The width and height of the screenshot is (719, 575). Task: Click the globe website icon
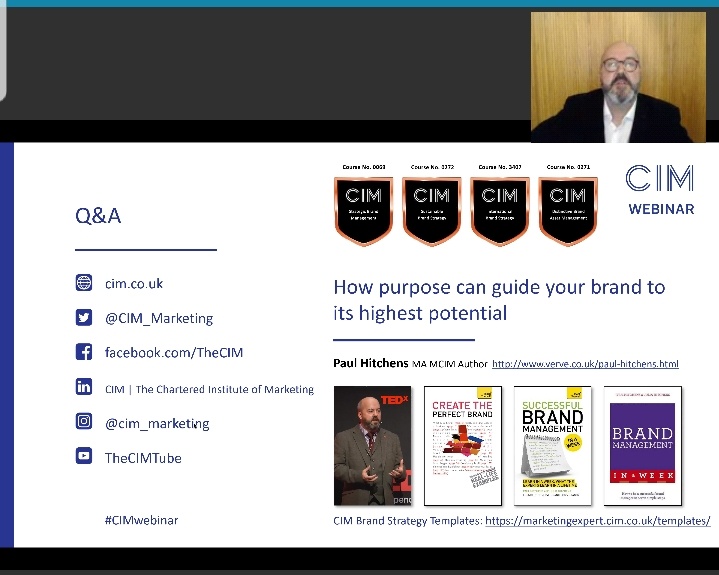[x=84, y=282]
